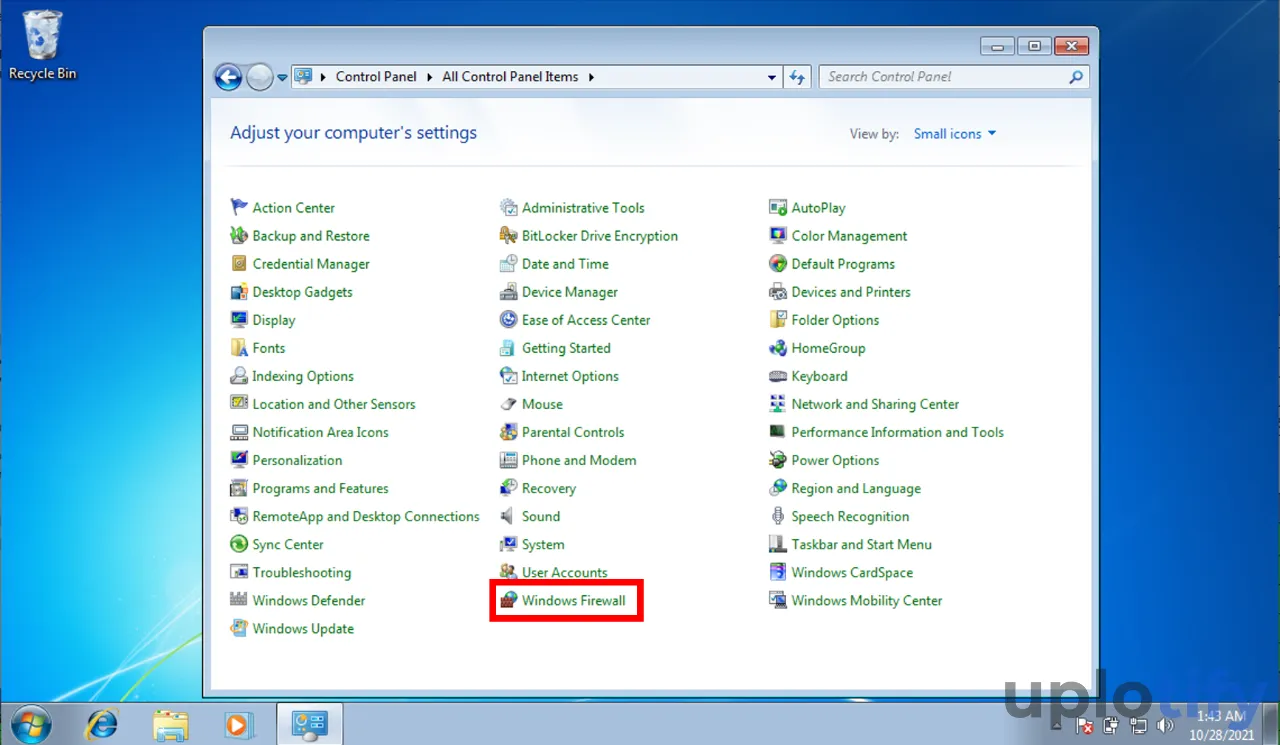Click the Control Panel taskbar button
The image size is (1280, 745).
(x=309, y=723)
